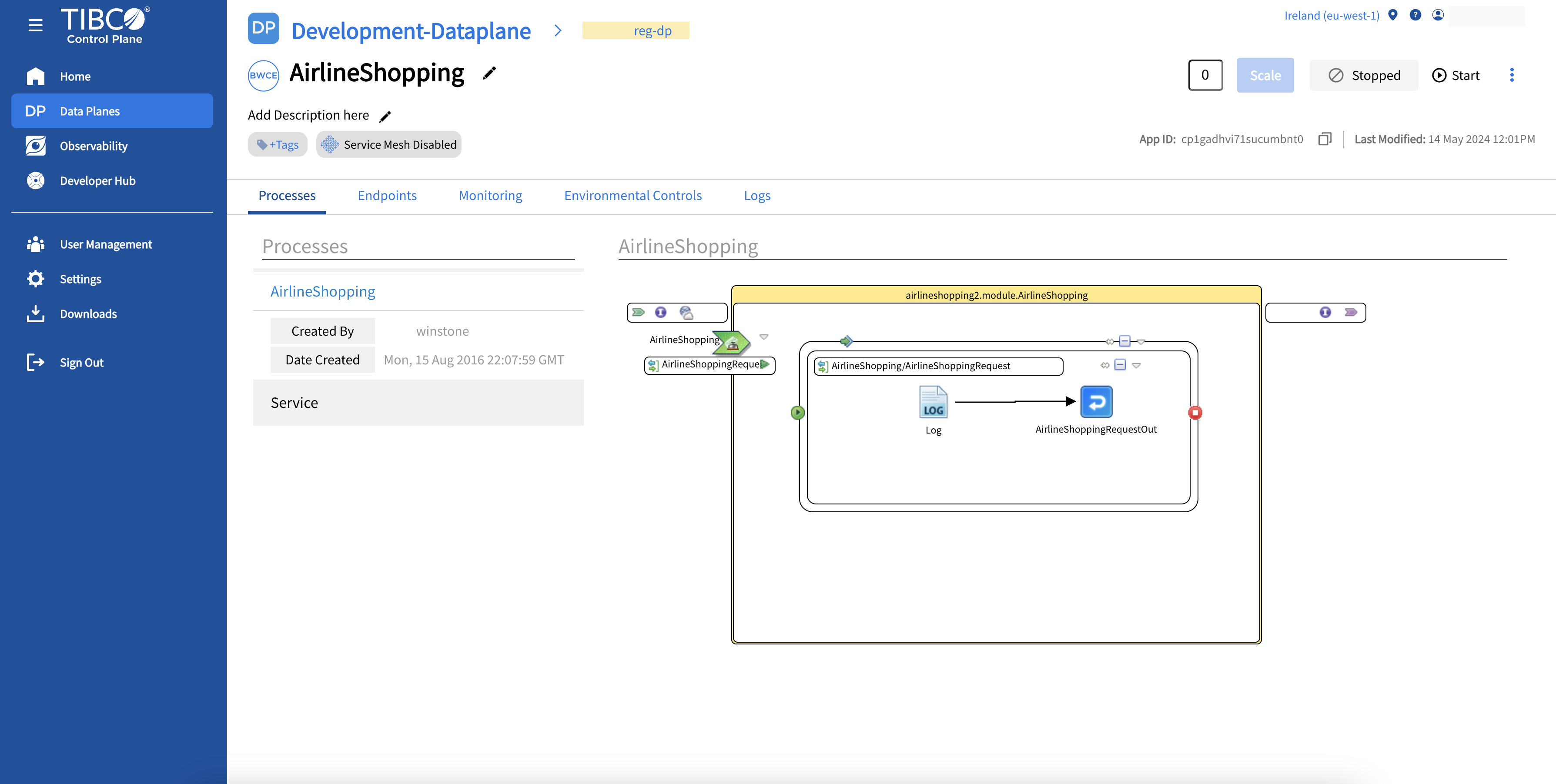Switch to the Endpoints tab
Viewport: 1556px width, 784px height.
pos(387,196)
